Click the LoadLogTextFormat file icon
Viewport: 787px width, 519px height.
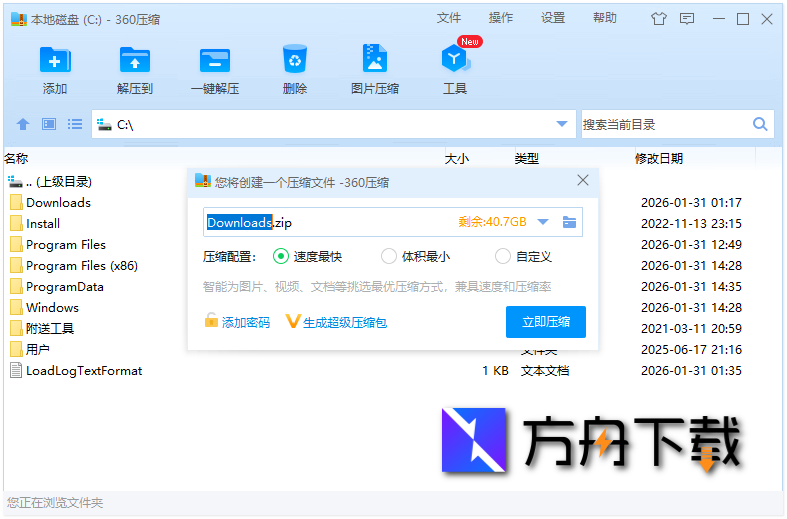coord(16,370)
